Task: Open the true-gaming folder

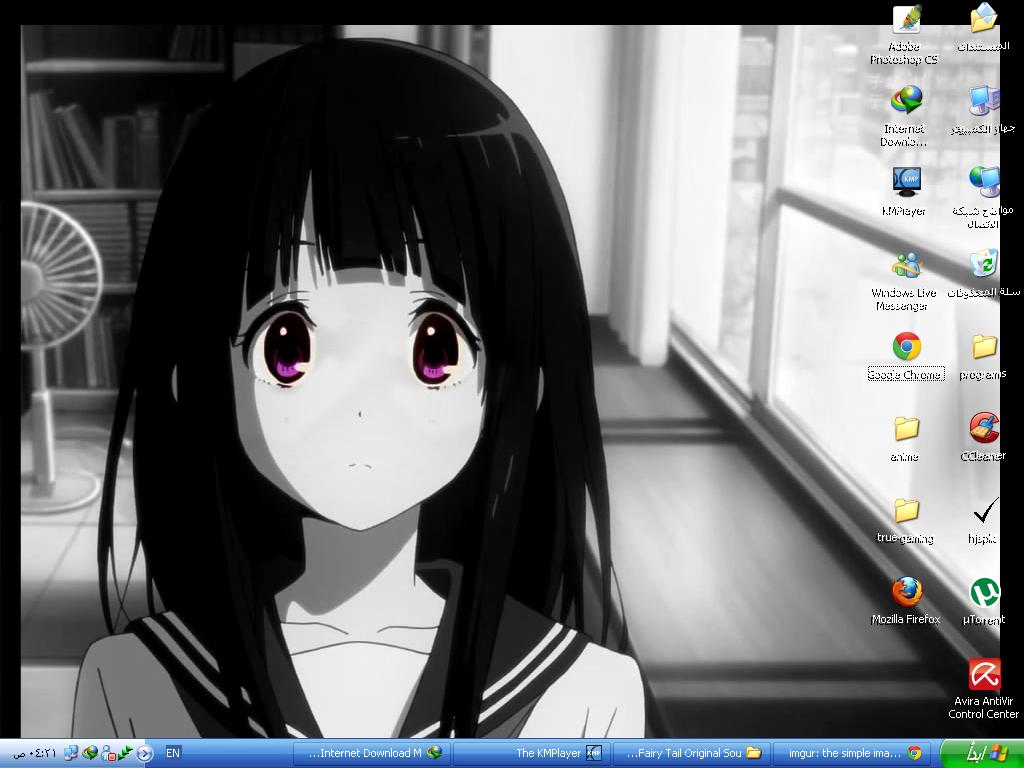Action: tap(905, 520)
